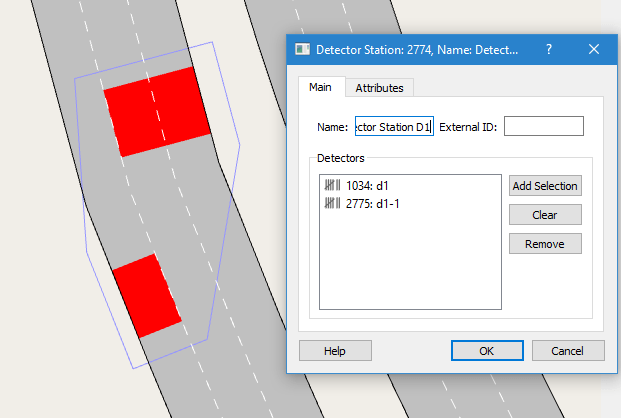Remove the selected detector

click(545, 244)
